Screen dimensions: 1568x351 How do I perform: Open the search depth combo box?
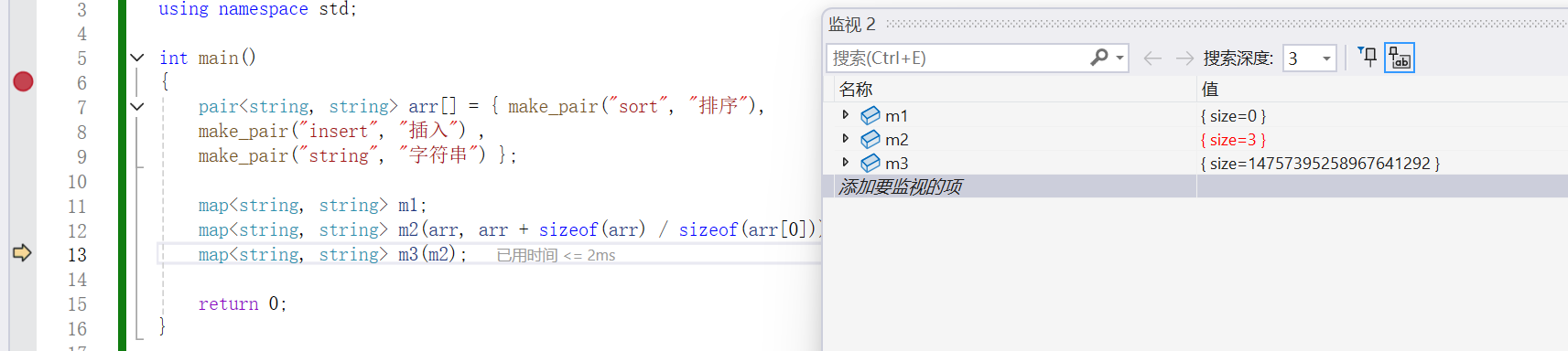tap(1310, 58)
